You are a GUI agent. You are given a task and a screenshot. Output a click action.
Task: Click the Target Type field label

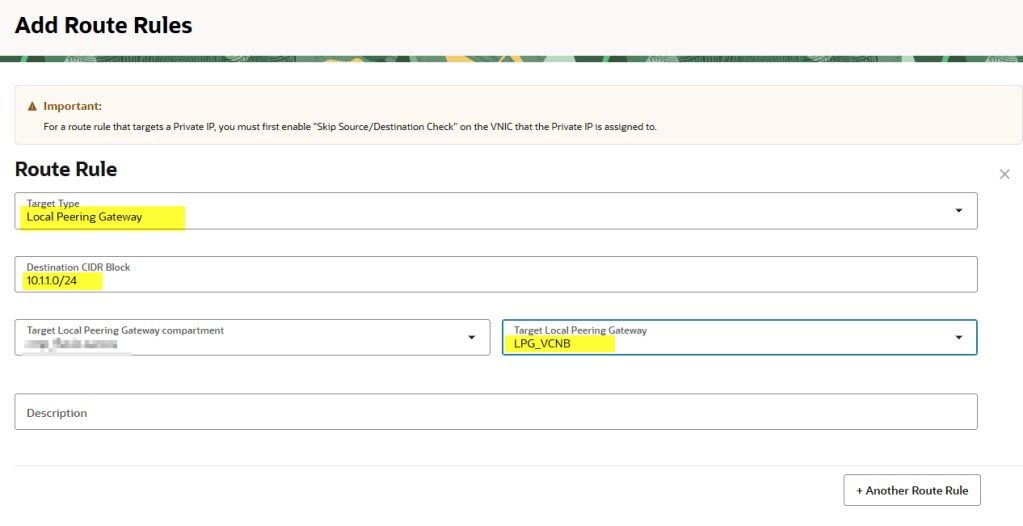(x=53, y=204)
